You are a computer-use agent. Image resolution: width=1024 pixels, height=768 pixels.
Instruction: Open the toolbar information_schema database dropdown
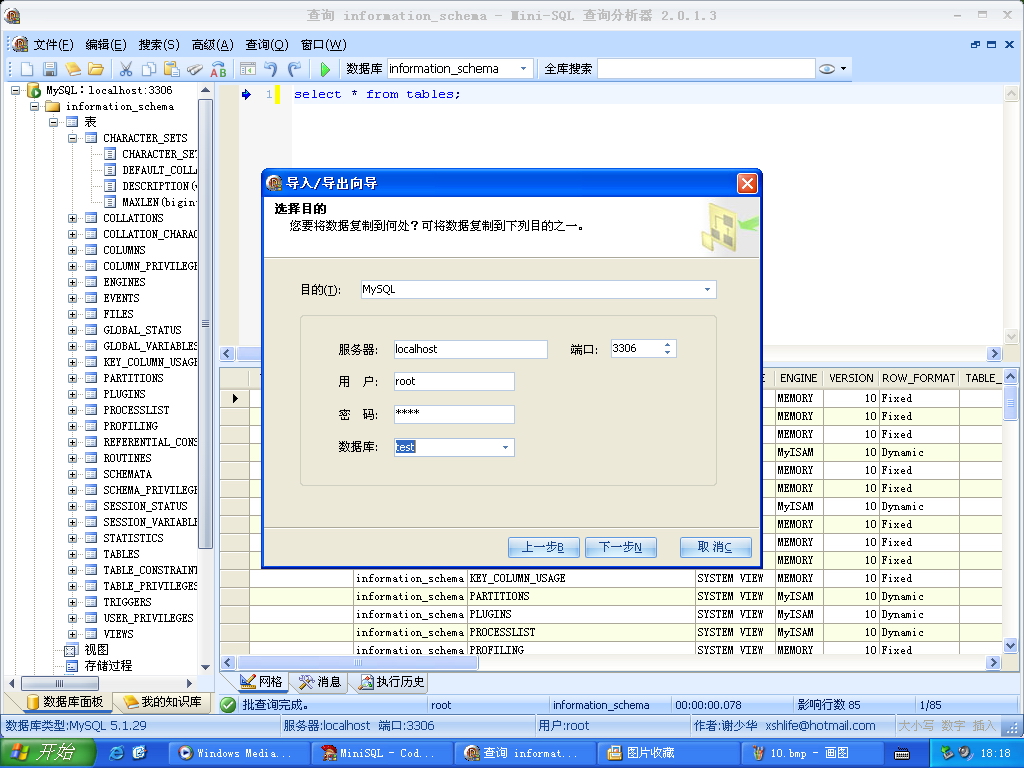click(x=523, y=69)
